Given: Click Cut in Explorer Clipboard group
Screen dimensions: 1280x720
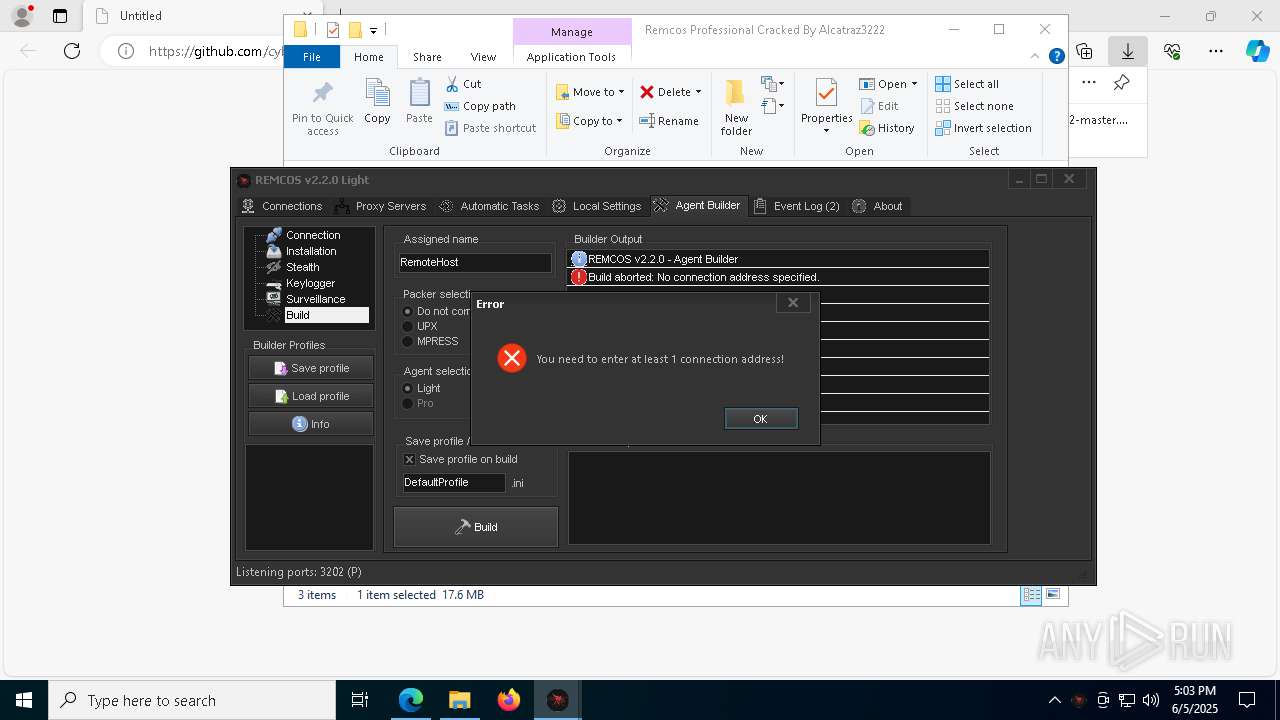Looking at the screenshot, I should click(x=463, y=84).
